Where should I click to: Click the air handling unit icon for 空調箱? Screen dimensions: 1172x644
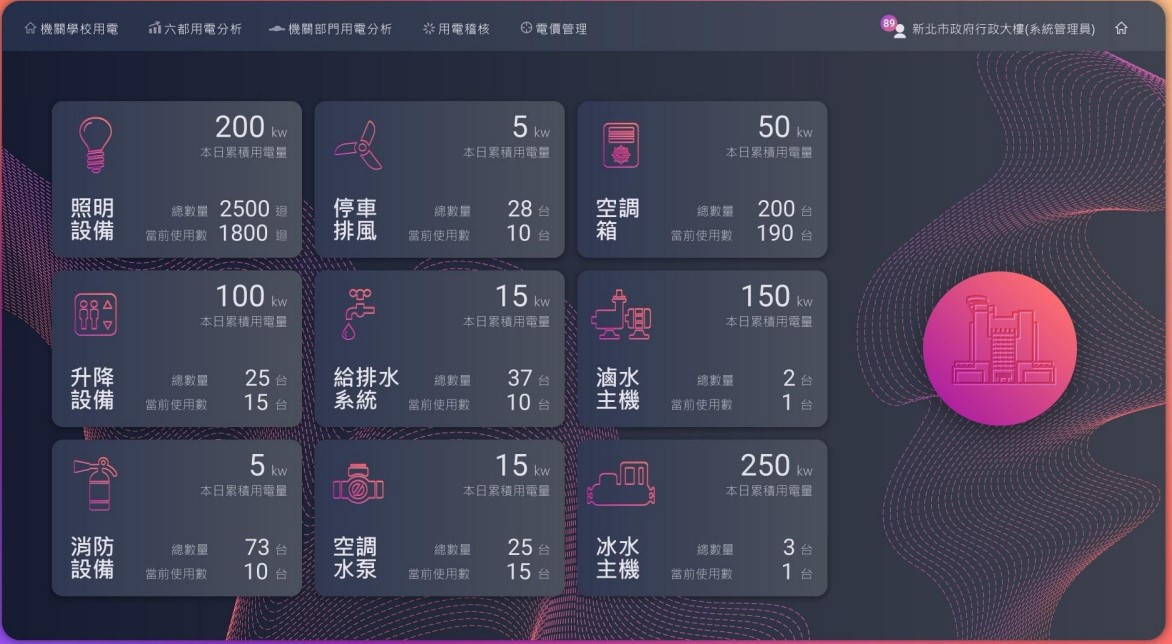(620, 146)
